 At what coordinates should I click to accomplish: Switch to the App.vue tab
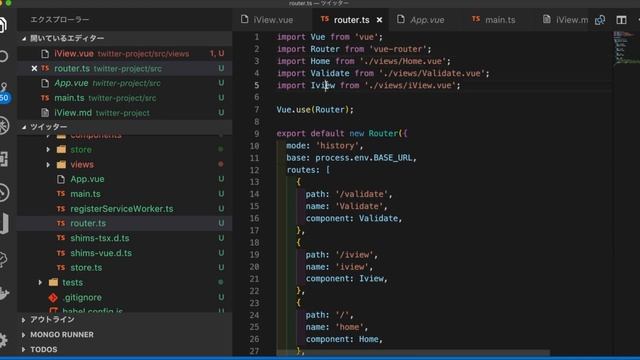[x=427, y=20]
